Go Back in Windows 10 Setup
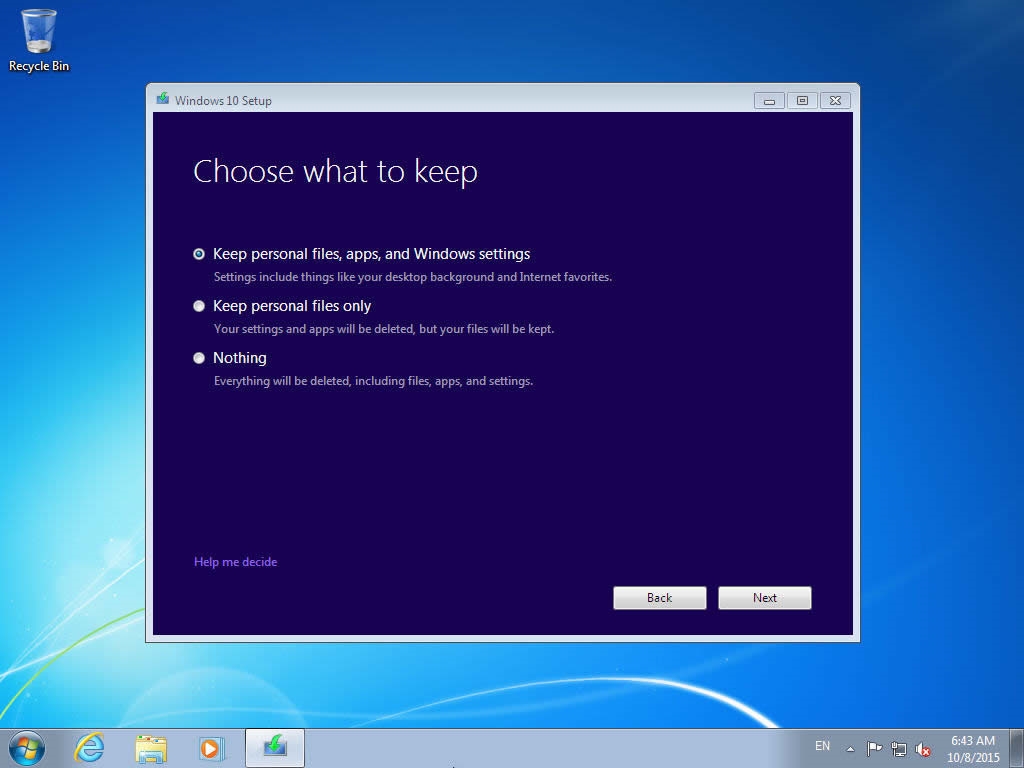 pos(660,598)
